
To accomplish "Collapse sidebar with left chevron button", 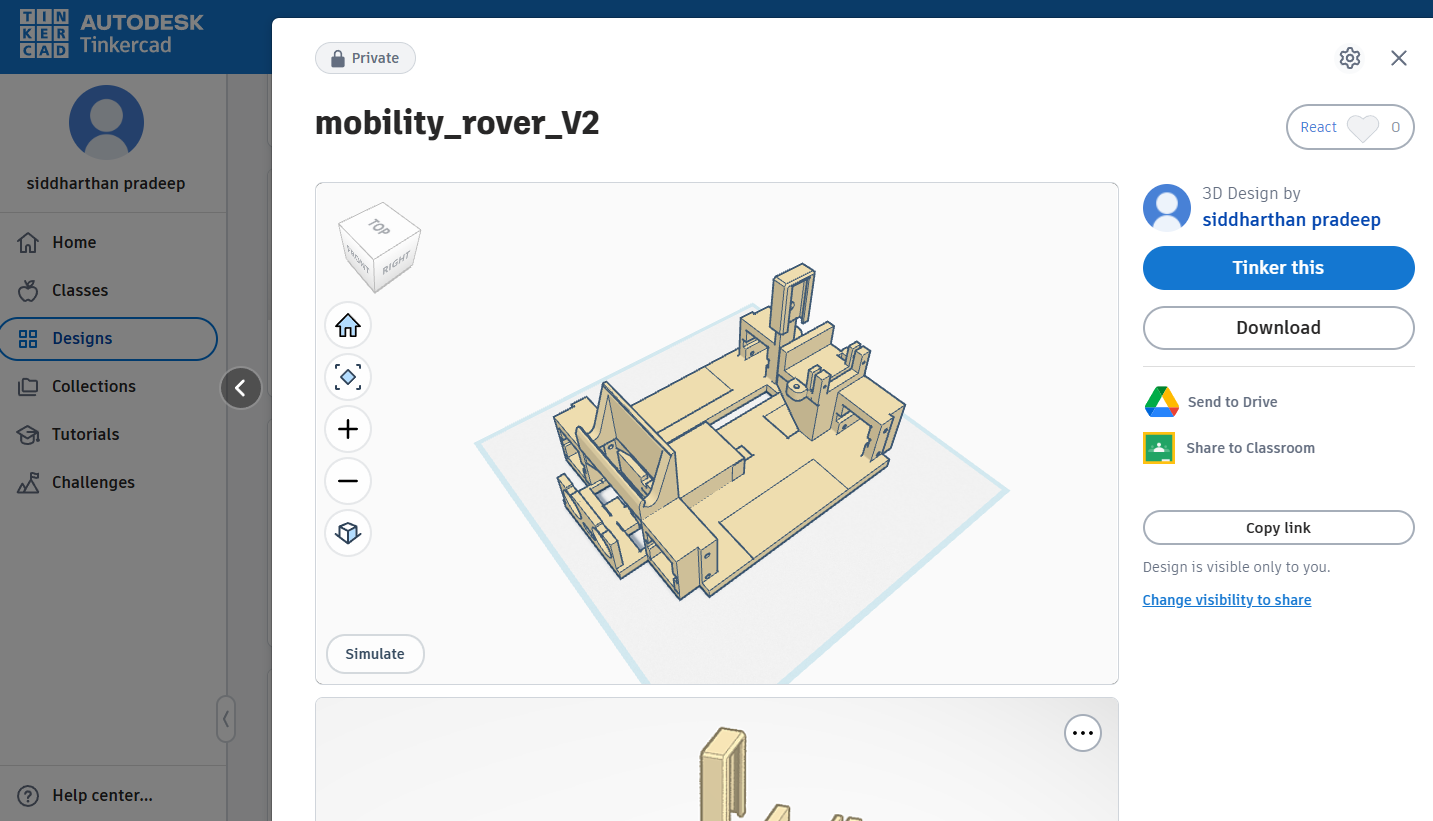I will pos(241,388).
